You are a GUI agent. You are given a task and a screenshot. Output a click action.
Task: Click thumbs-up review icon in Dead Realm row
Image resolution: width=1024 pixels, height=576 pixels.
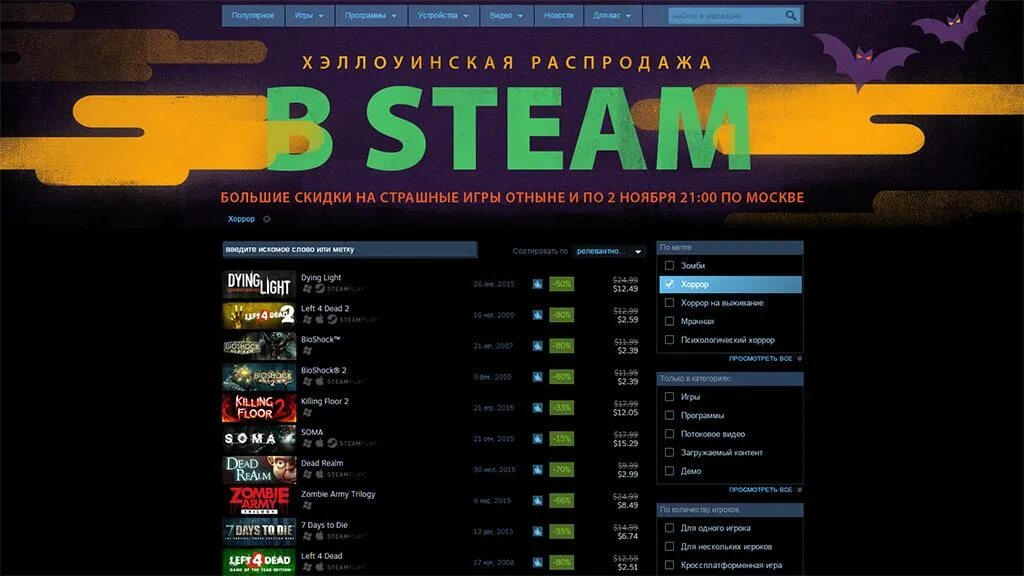click(537, 470)
